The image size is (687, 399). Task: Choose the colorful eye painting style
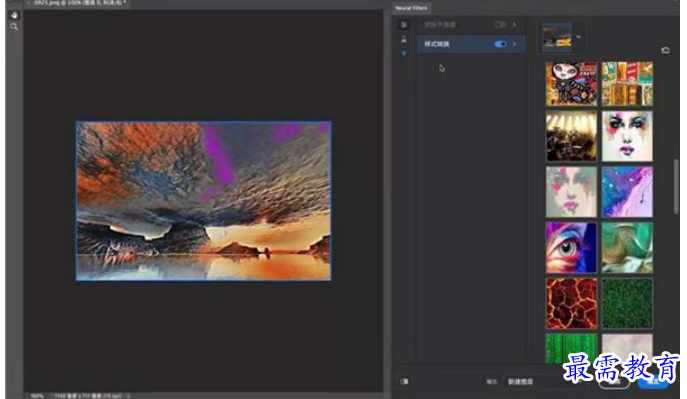click(571, 247)
